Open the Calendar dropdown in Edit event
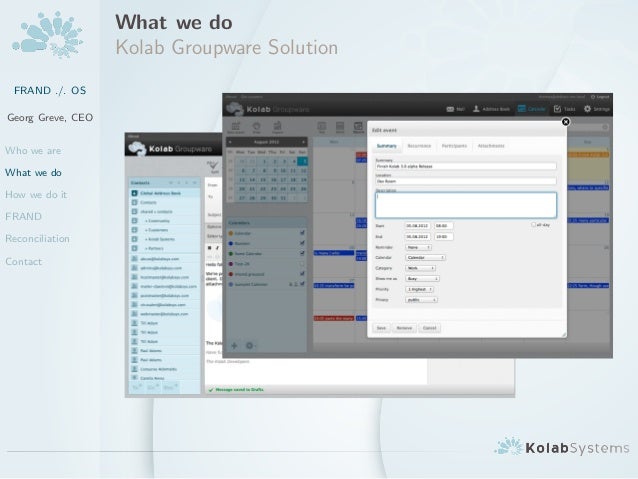The width and height of the screenshot is (638, 479). 425,258
